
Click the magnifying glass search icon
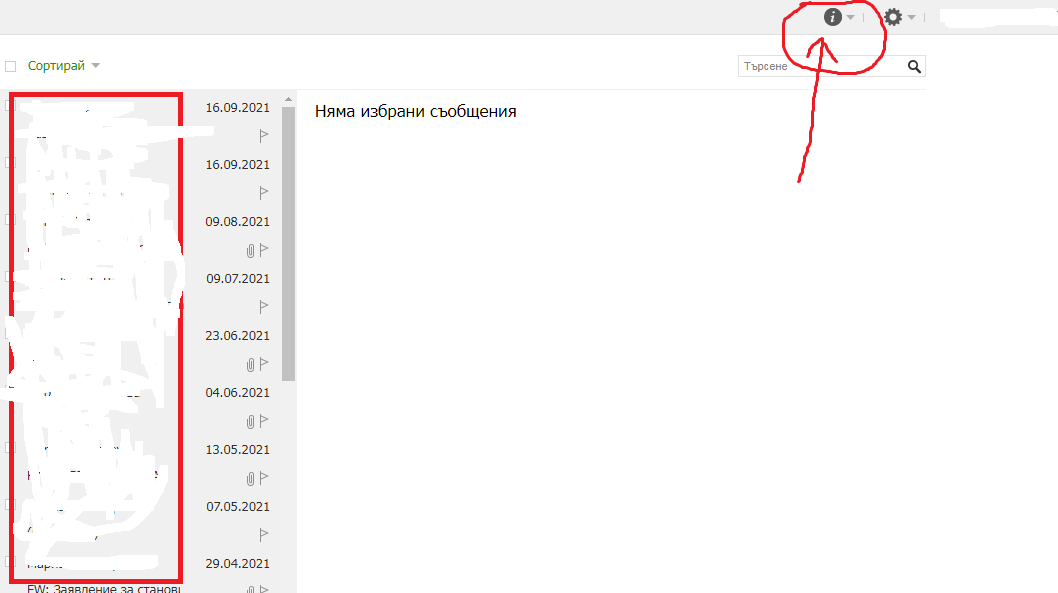(x=914, y=67)
